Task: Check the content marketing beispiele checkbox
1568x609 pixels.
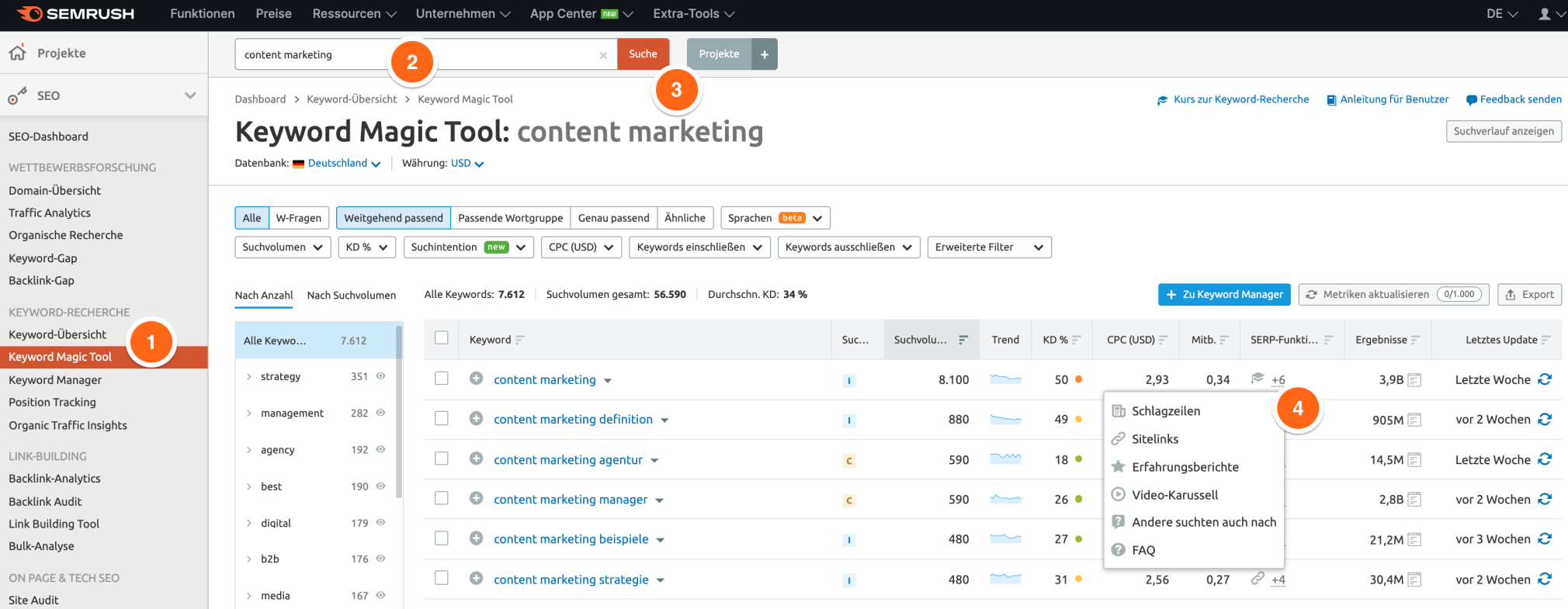Action: (442, 538)
